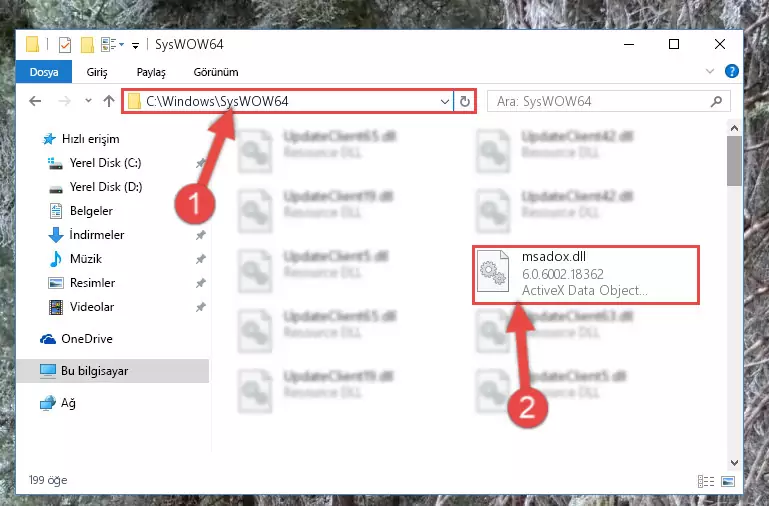Expand the address bar history dropdown

[444, 101]
